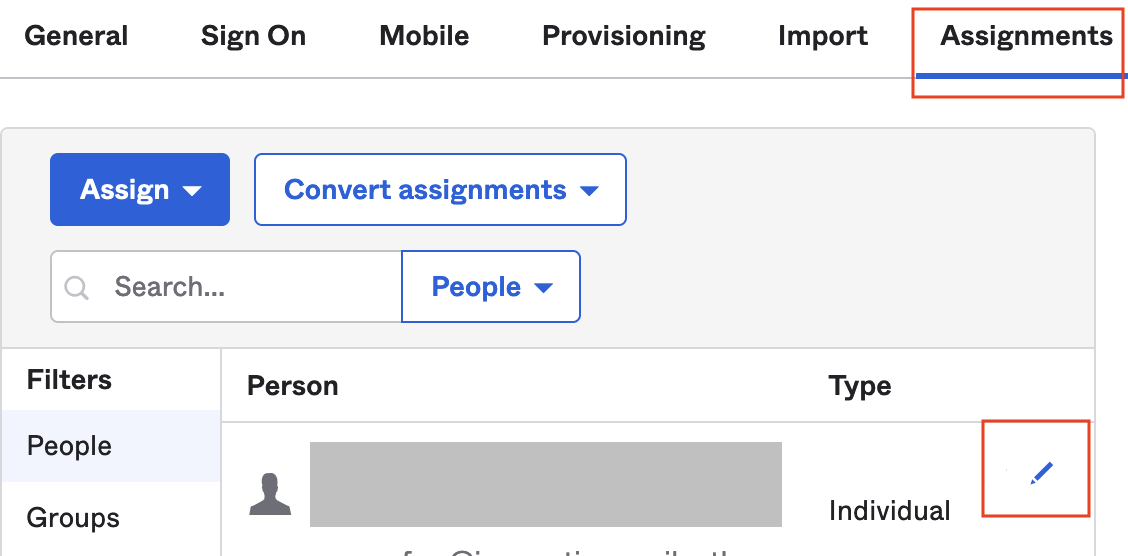Viewport: 1128px width, 556px height.
Task: Open the People dropdown beside the search box
Action: coord(491,288)
